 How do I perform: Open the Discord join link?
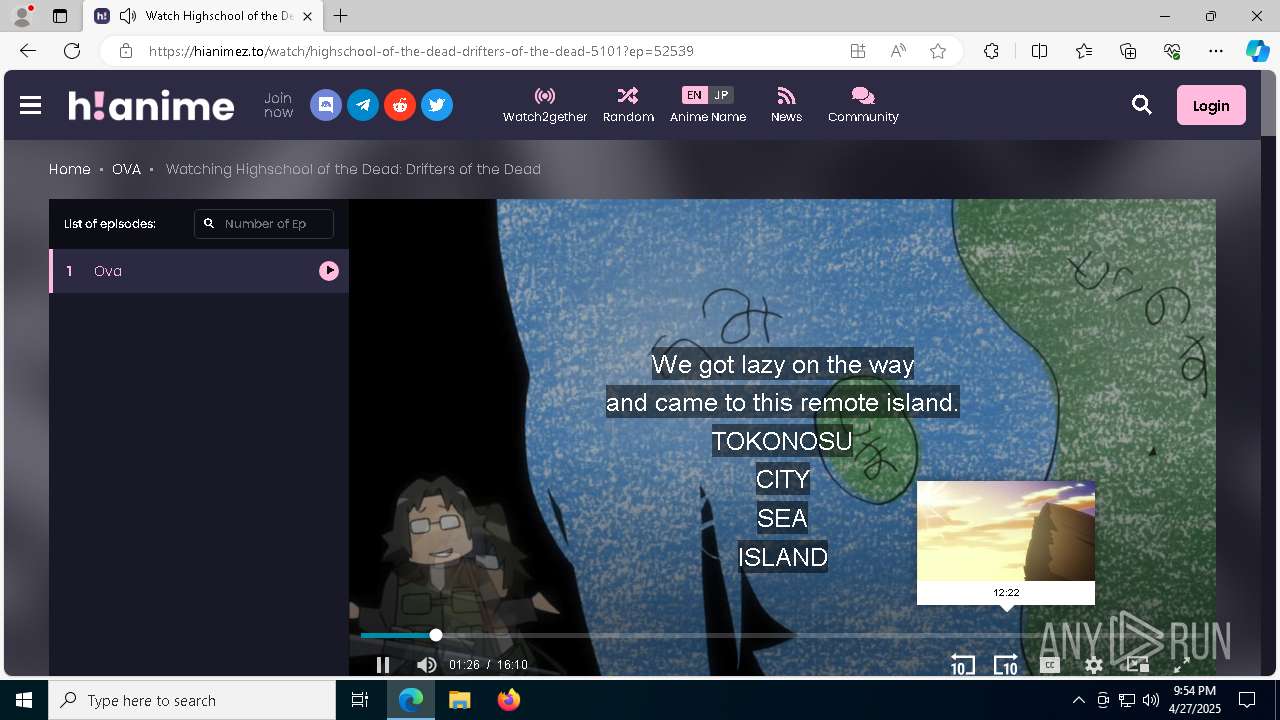point(326,105)
